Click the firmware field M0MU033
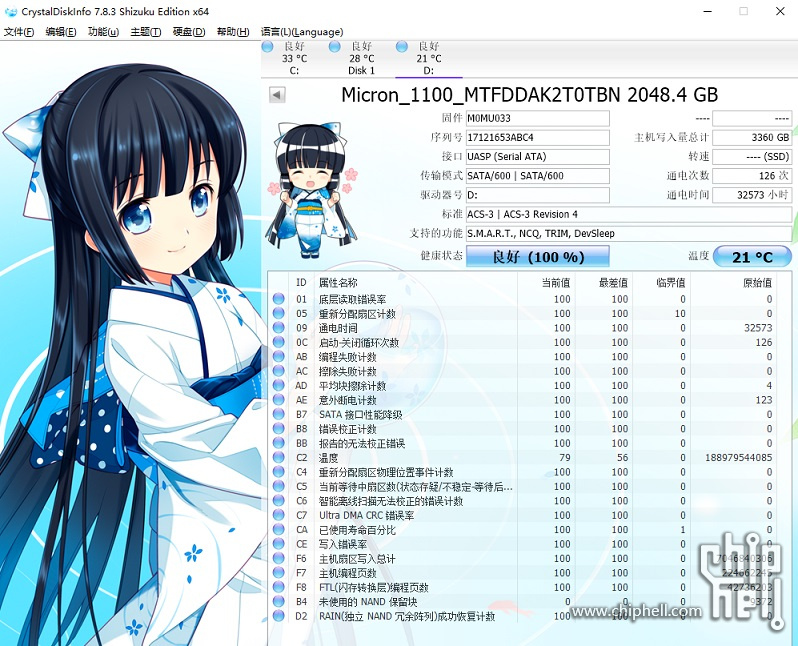 pyautogui.click(x=537, y=118)
